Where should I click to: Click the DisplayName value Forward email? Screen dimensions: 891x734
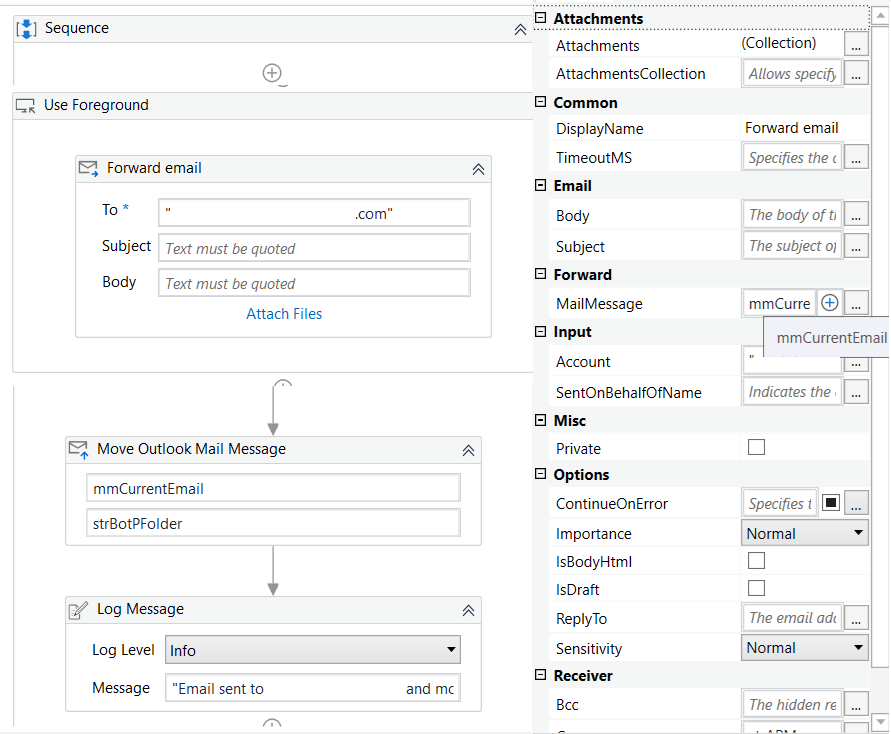(792, 128)
